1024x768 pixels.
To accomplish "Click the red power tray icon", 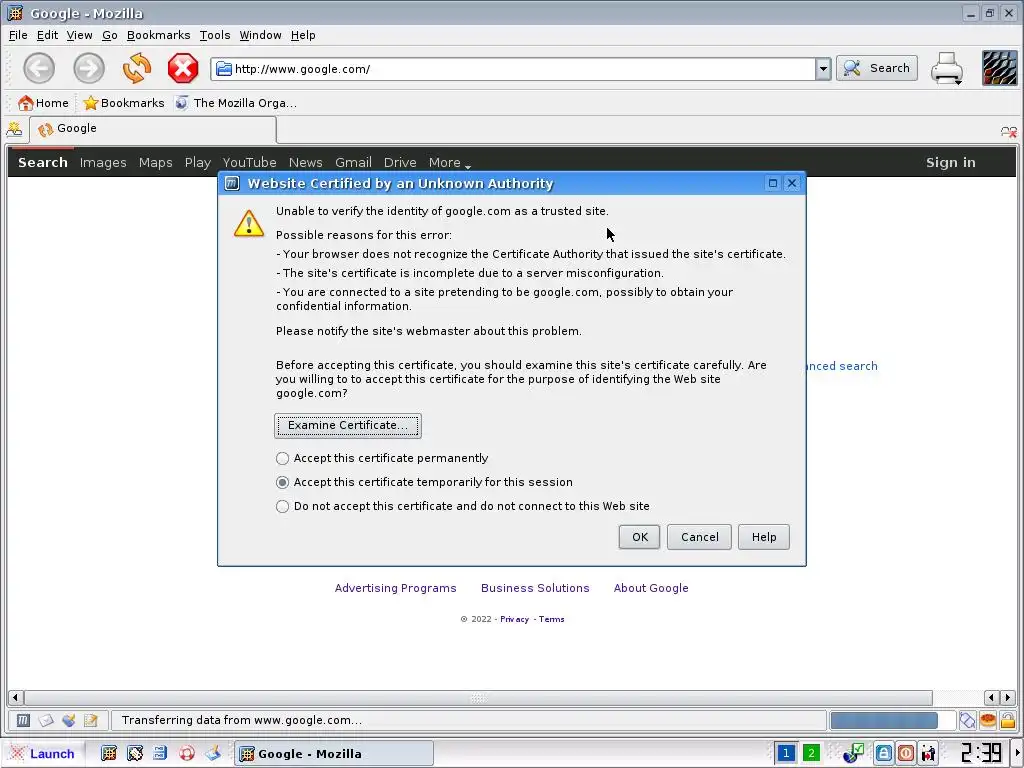I will [906, 753].
